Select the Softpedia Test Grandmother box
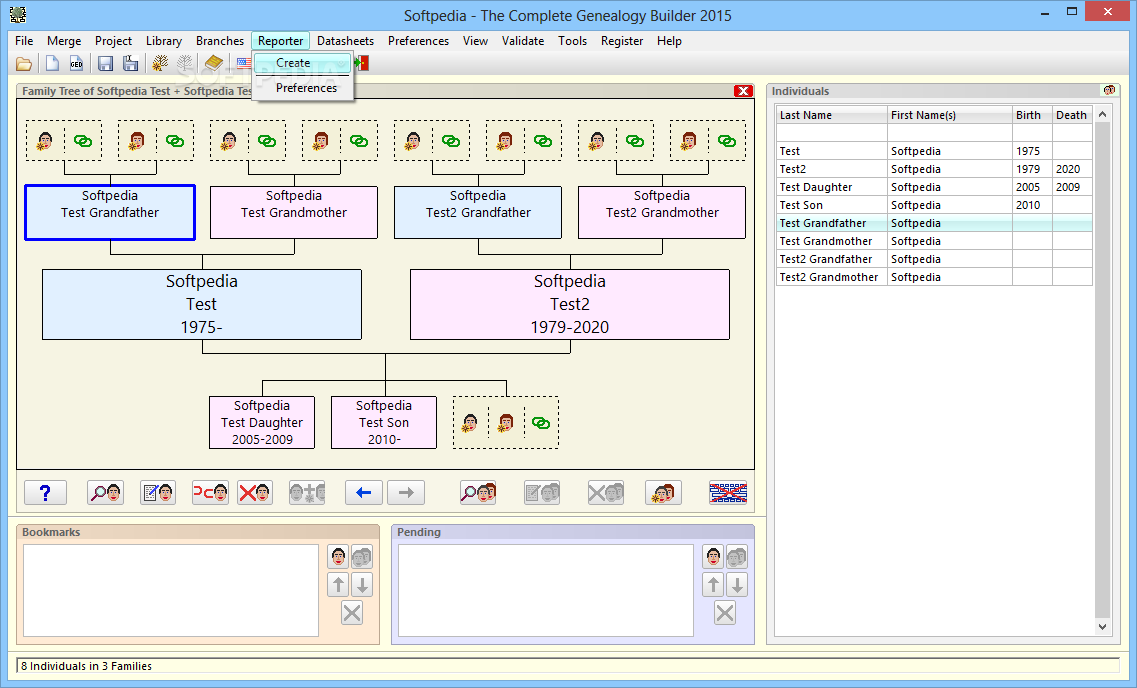1137x688 pixels. pos(294,212)
